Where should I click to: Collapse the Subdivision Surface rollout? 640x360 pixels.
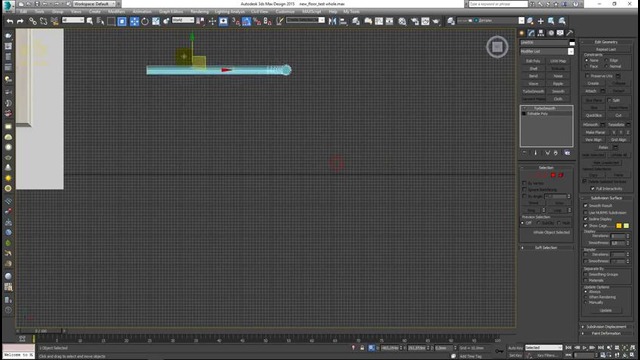606,198
